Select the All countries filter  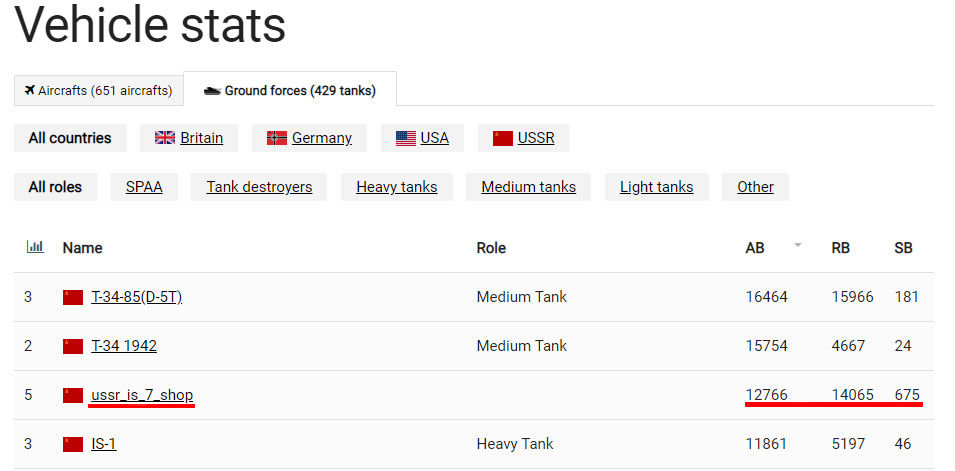70,138
